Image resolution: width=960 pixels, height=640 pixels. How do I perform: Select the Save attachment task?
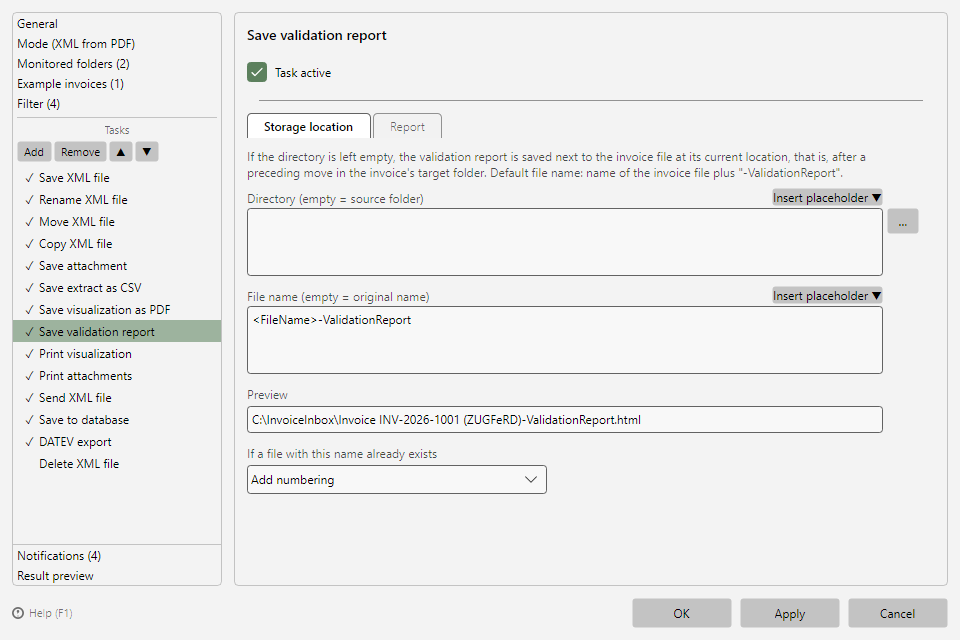116,266
